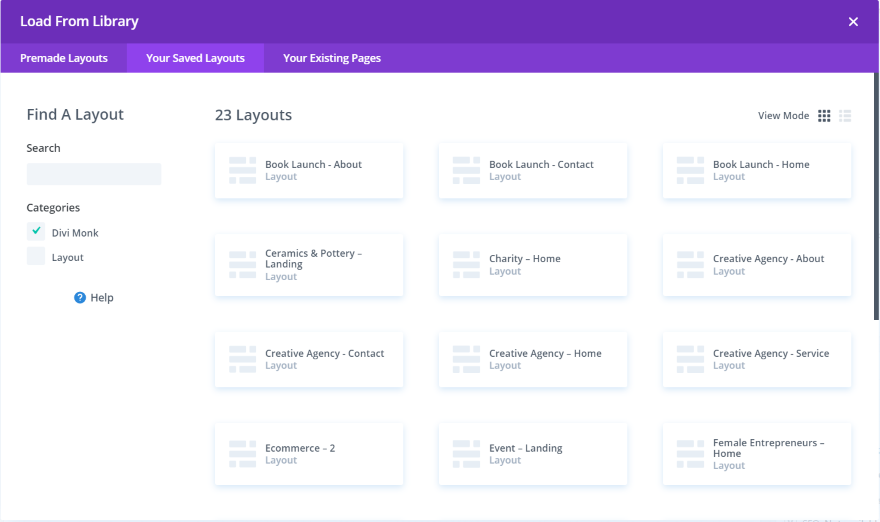Open the Your Existing Pages tab
880x522 pixels.
click(332, 58)
